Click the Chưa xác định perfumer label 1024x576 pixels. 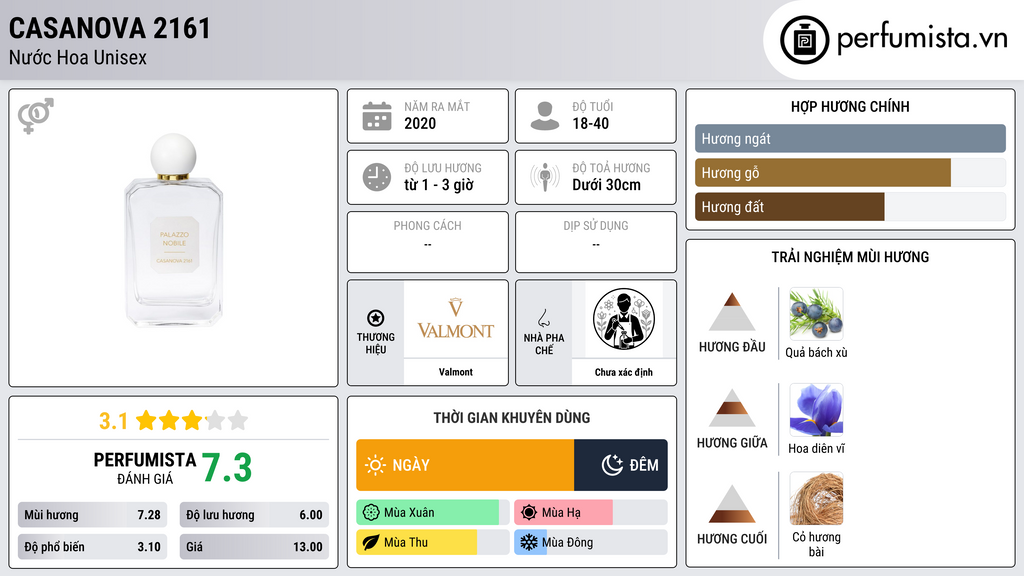pos(624,372)
